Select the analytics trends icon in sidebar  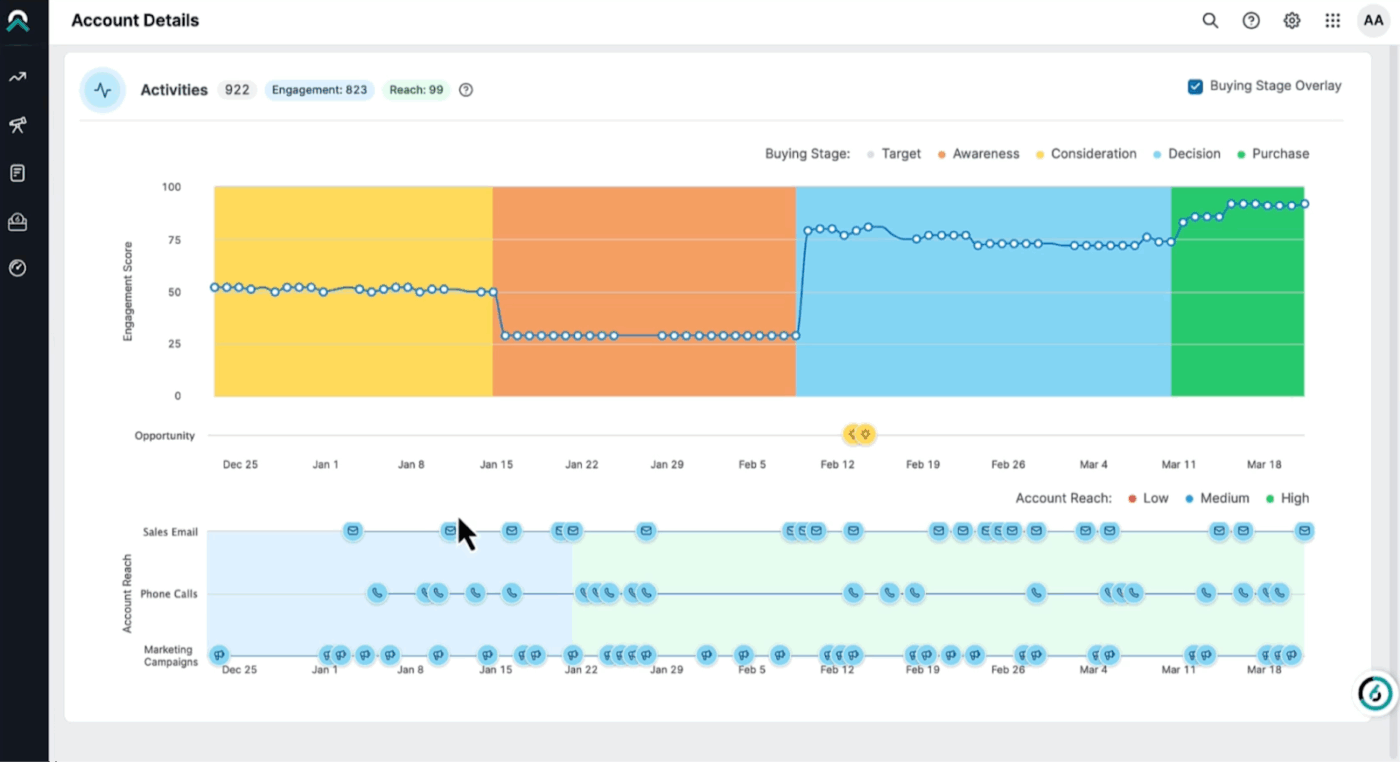[18, 76]
